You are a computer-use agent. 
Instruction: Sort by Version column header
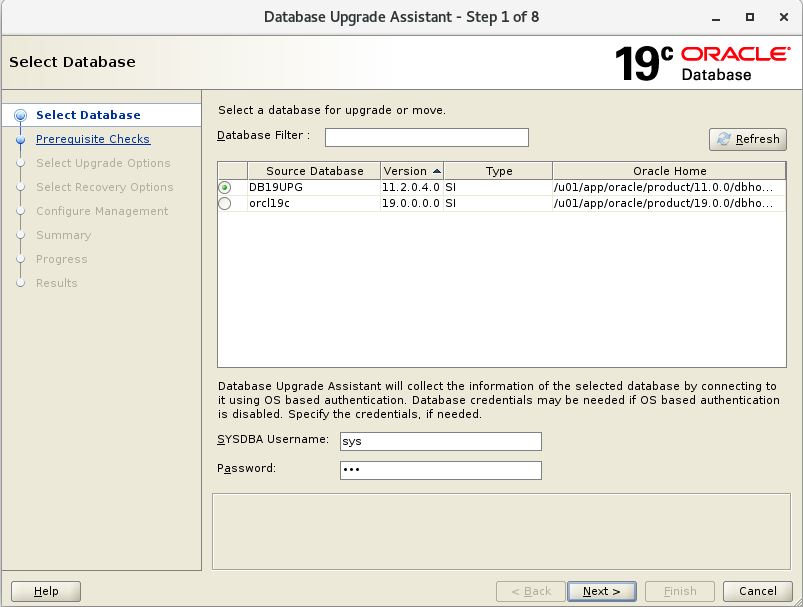(x=412, y=171)
